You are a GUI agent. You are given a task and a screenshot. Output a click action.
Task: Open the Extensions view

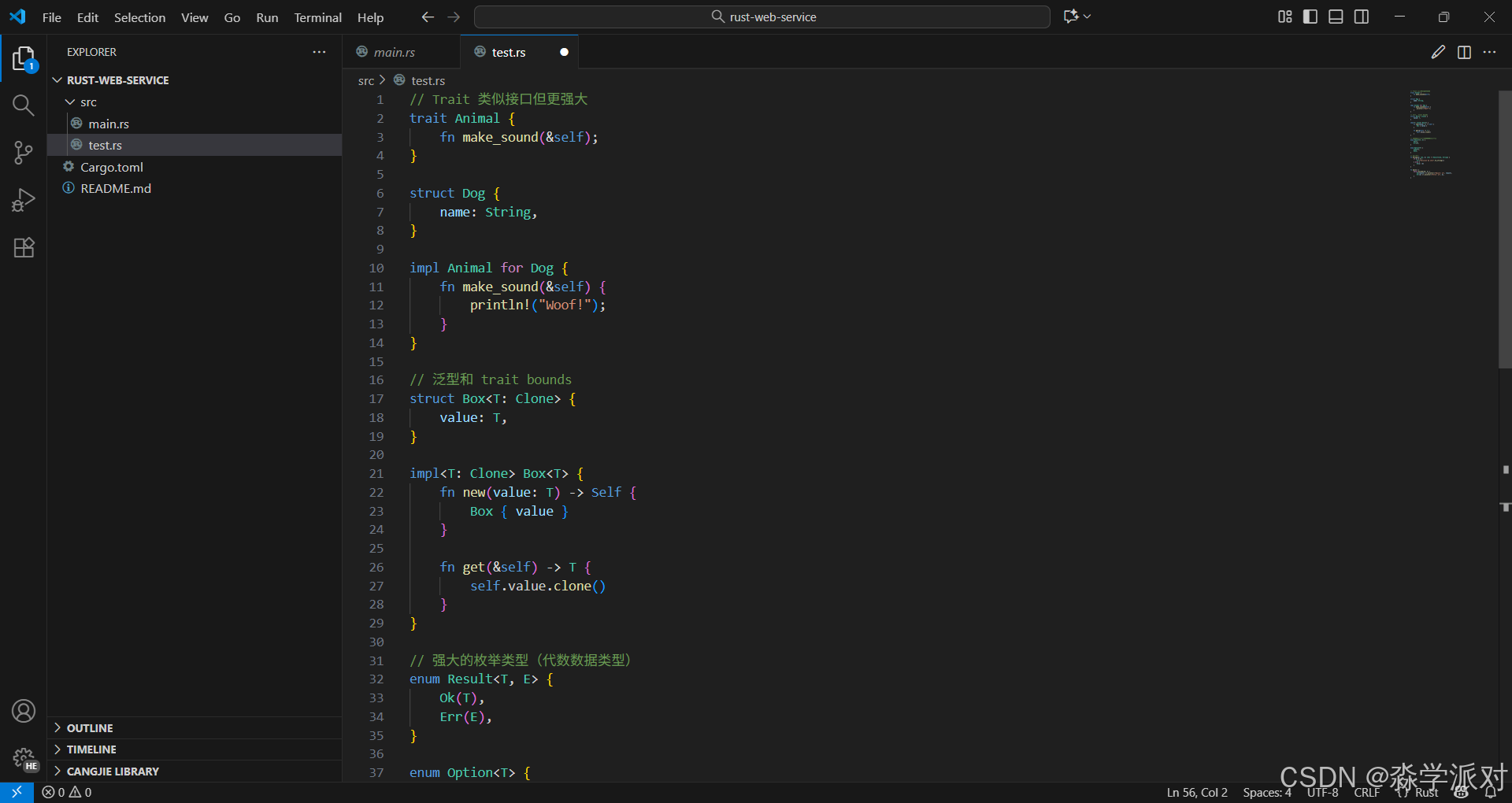click(x=24, y=247)
